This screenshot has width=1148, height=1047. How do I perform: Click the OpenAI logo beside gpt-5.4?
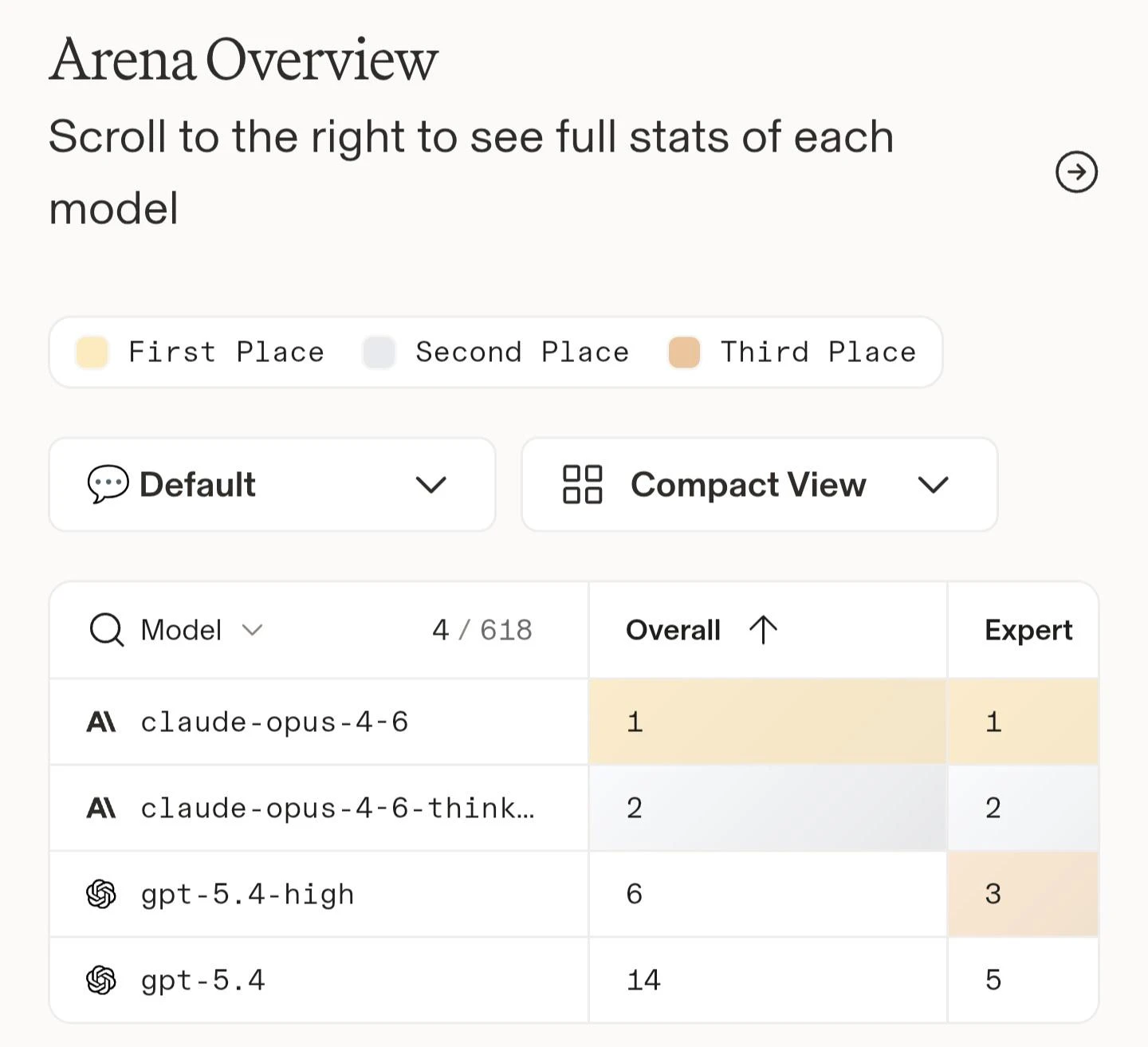point(101,980)
